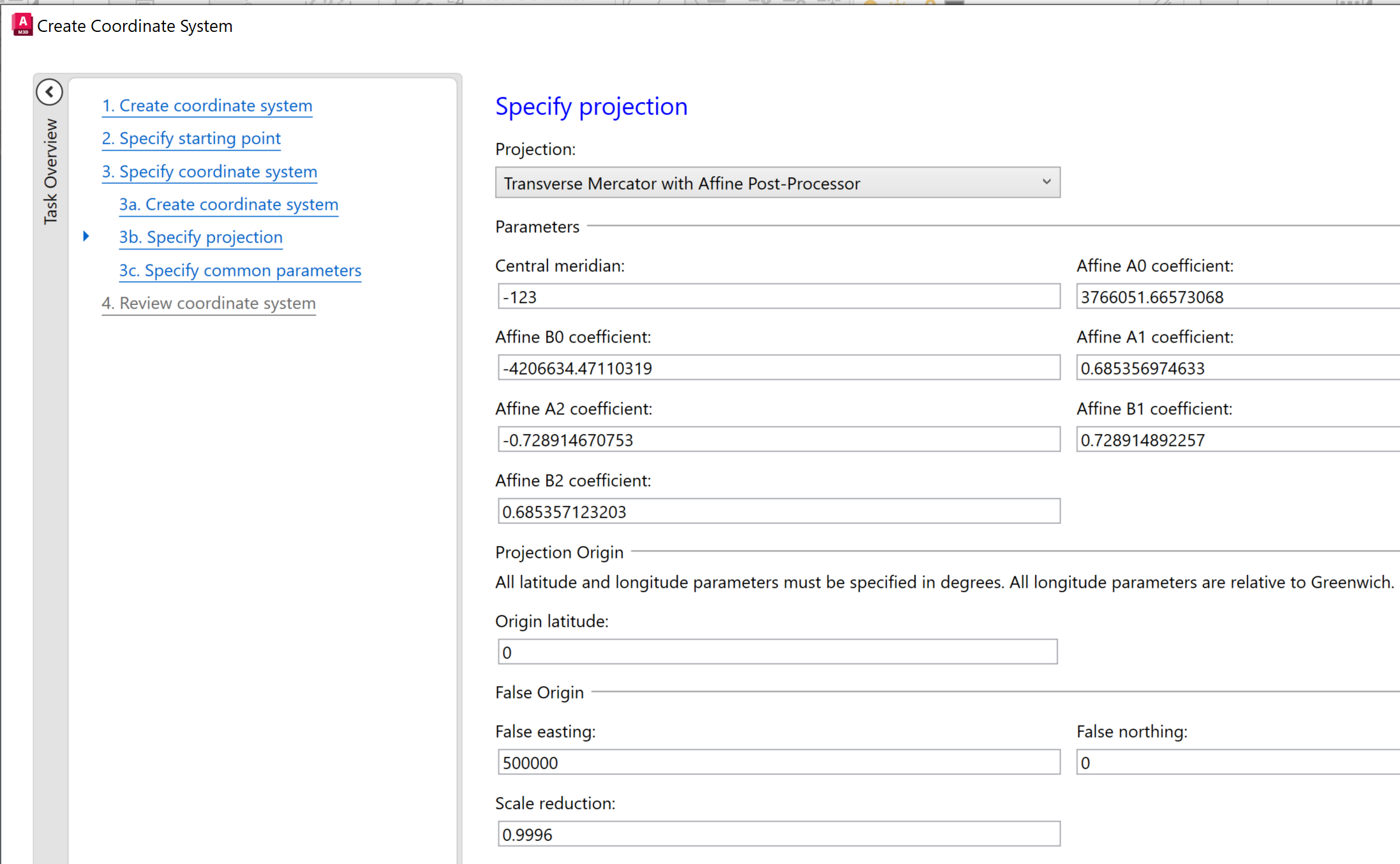Open "4. Review coordinate system"

point(209,303)
